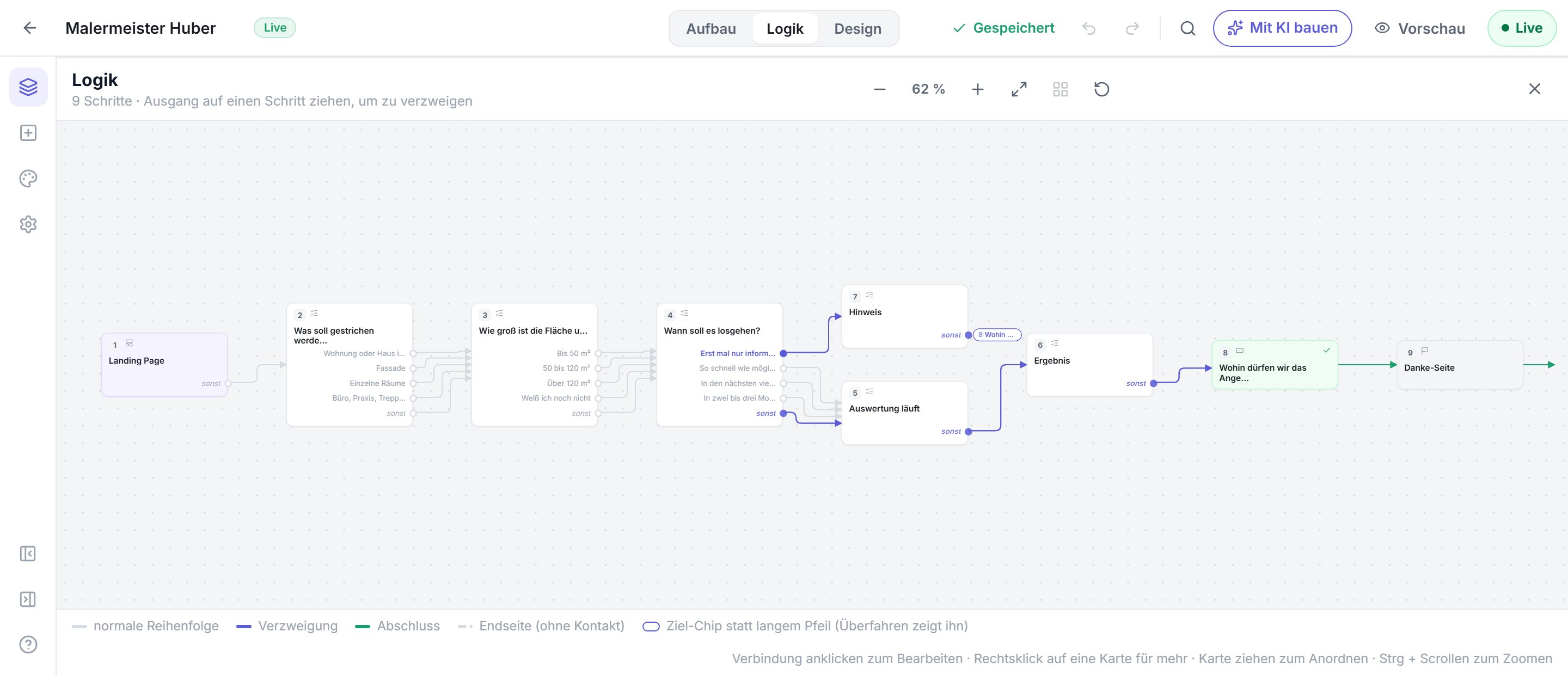This screenshot has width=1568, height=675.
Task: Click the So schnell wie mögl... option
Action: pos(737,368)
